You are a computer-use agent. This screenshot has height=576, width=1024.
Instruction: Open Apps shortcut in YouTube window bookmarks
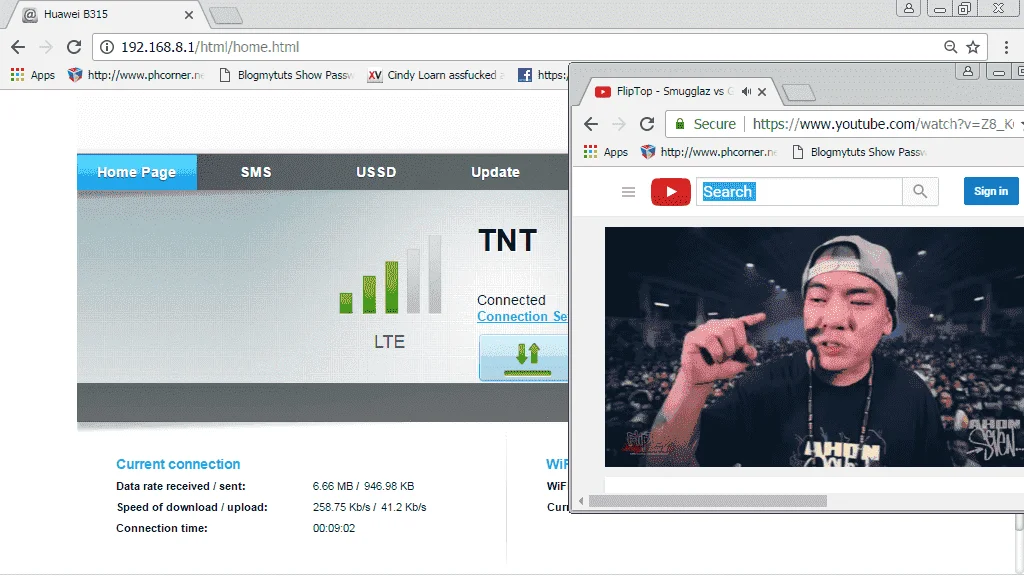coord(605,152)
